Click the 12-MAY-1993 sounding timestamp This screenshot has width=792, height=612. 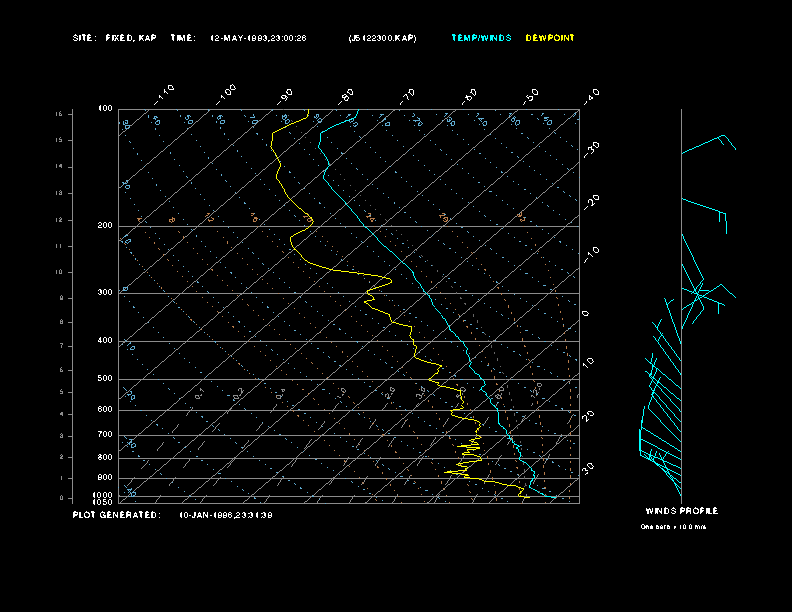coord(258,38)
